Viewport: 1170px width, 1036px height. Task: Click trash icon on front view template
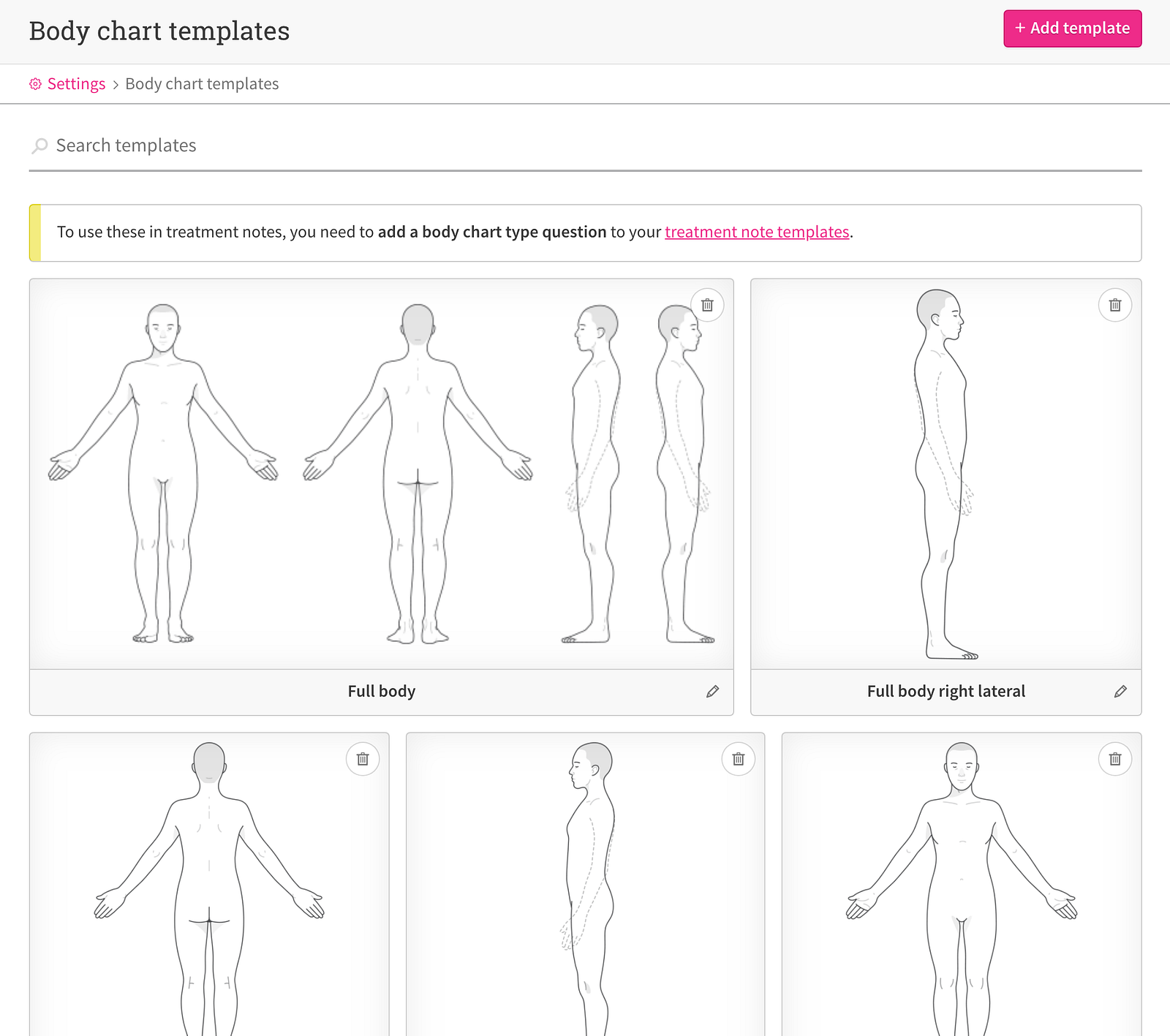tap(1115, 759)
